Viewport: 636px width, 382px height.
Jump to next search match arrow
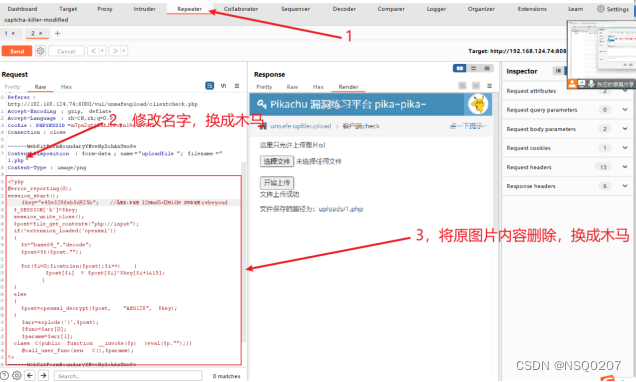pos(43,376)
